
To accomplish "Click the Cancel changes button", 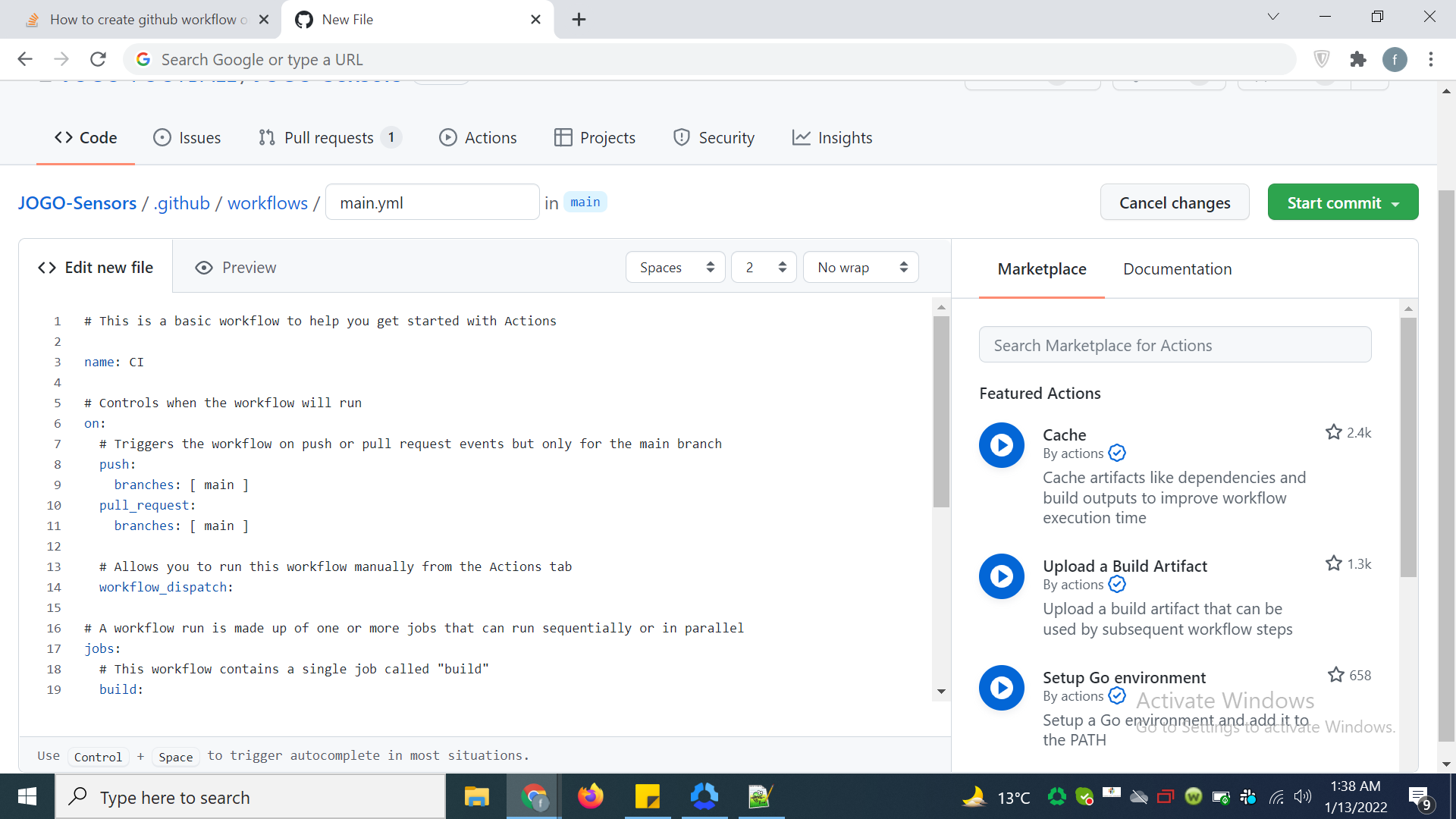I will [x=1175, y=202].
